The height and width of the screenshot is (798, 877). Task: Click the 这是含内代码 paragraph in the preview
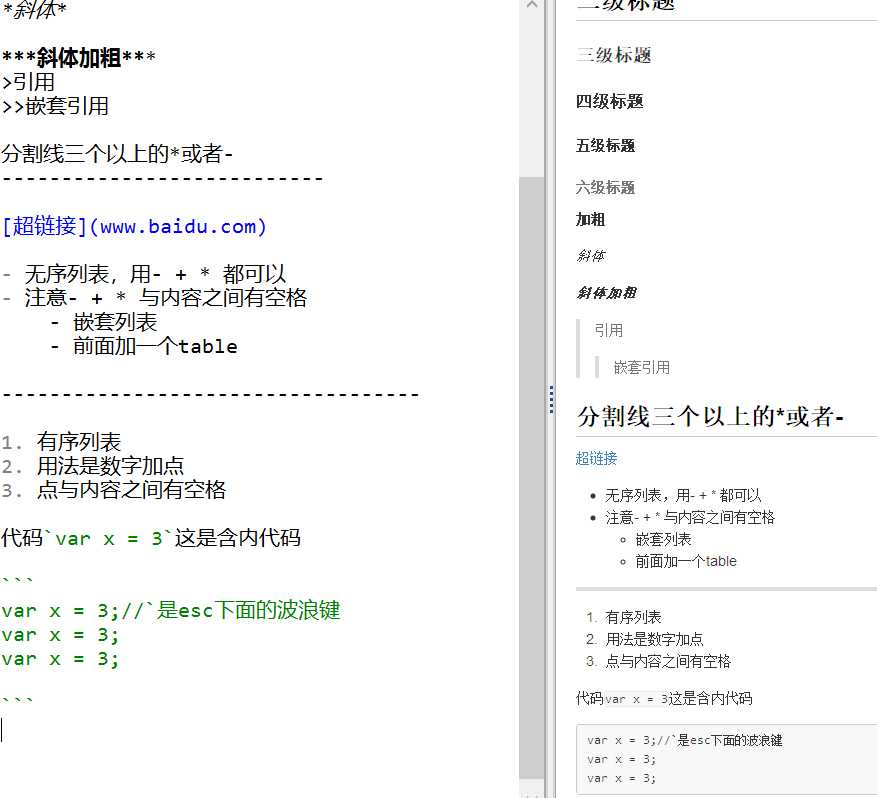664,698
